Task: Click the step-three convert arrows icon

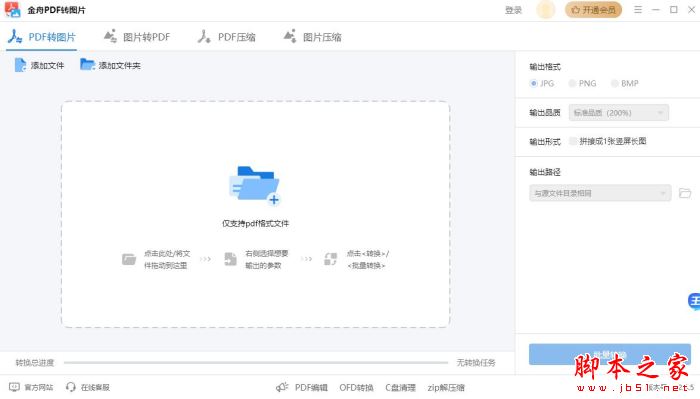Action: [x=330, y=259]
